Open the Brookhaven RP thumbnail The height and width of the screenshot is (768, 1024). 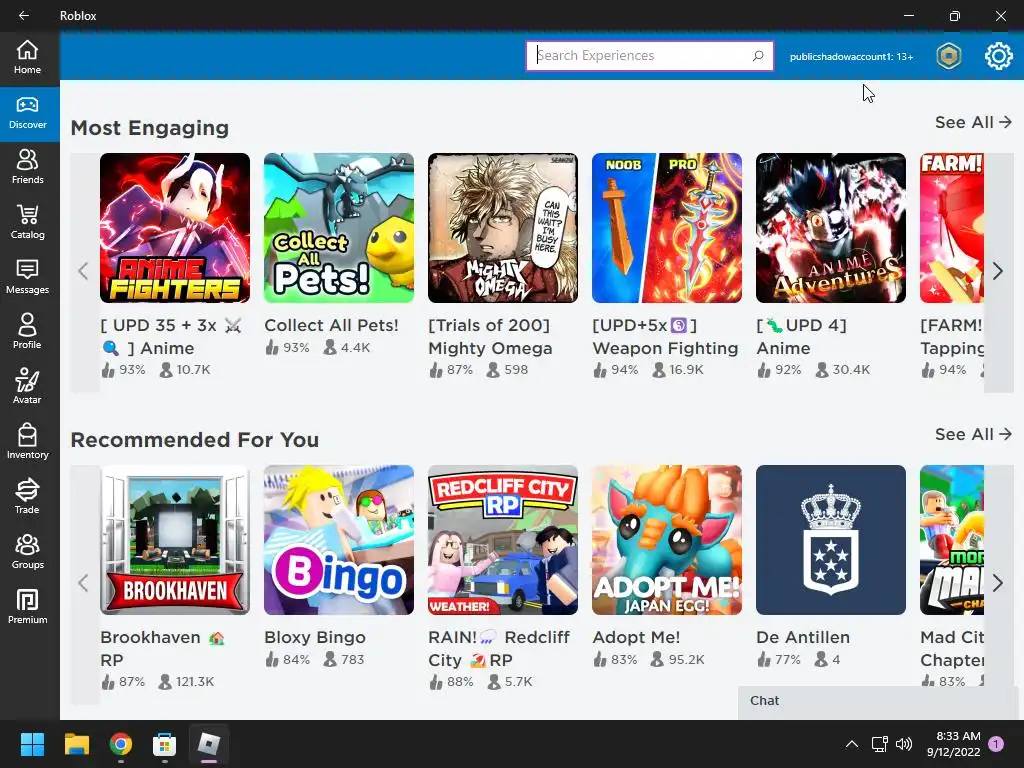click(175, 540)
